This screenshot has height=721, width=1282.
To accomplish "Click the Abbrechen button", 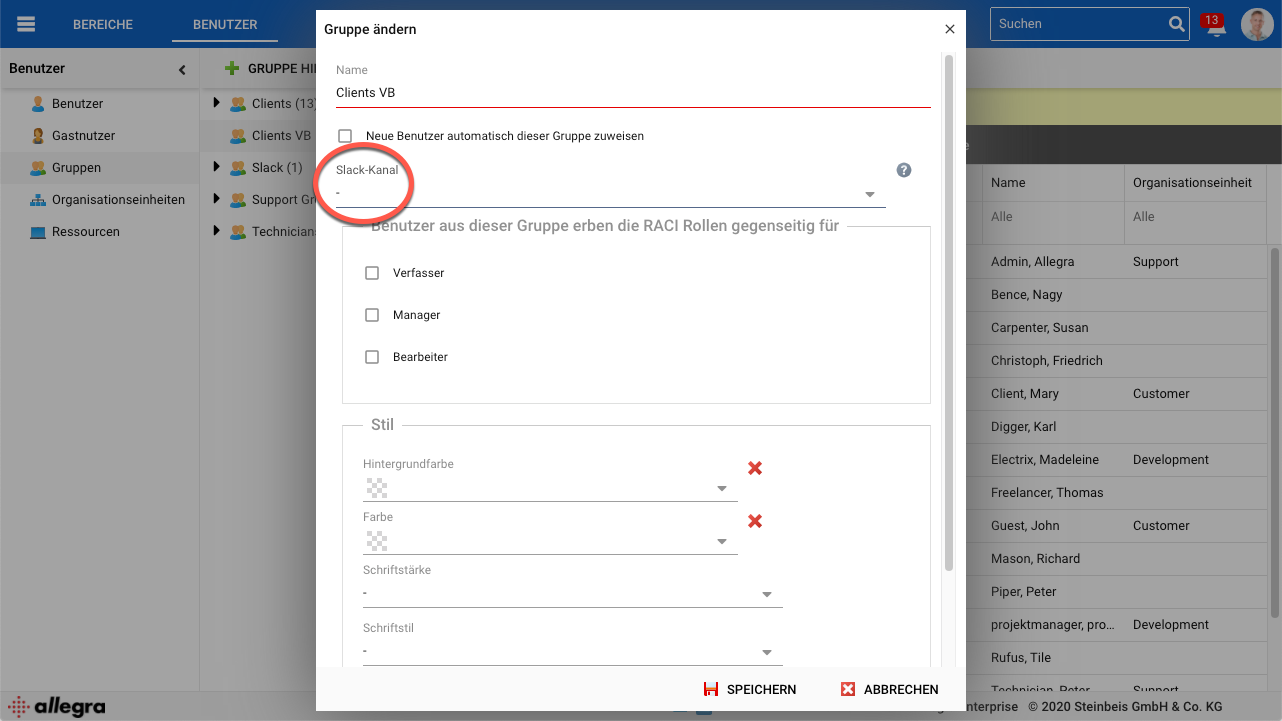I will [x=889, y=689].
